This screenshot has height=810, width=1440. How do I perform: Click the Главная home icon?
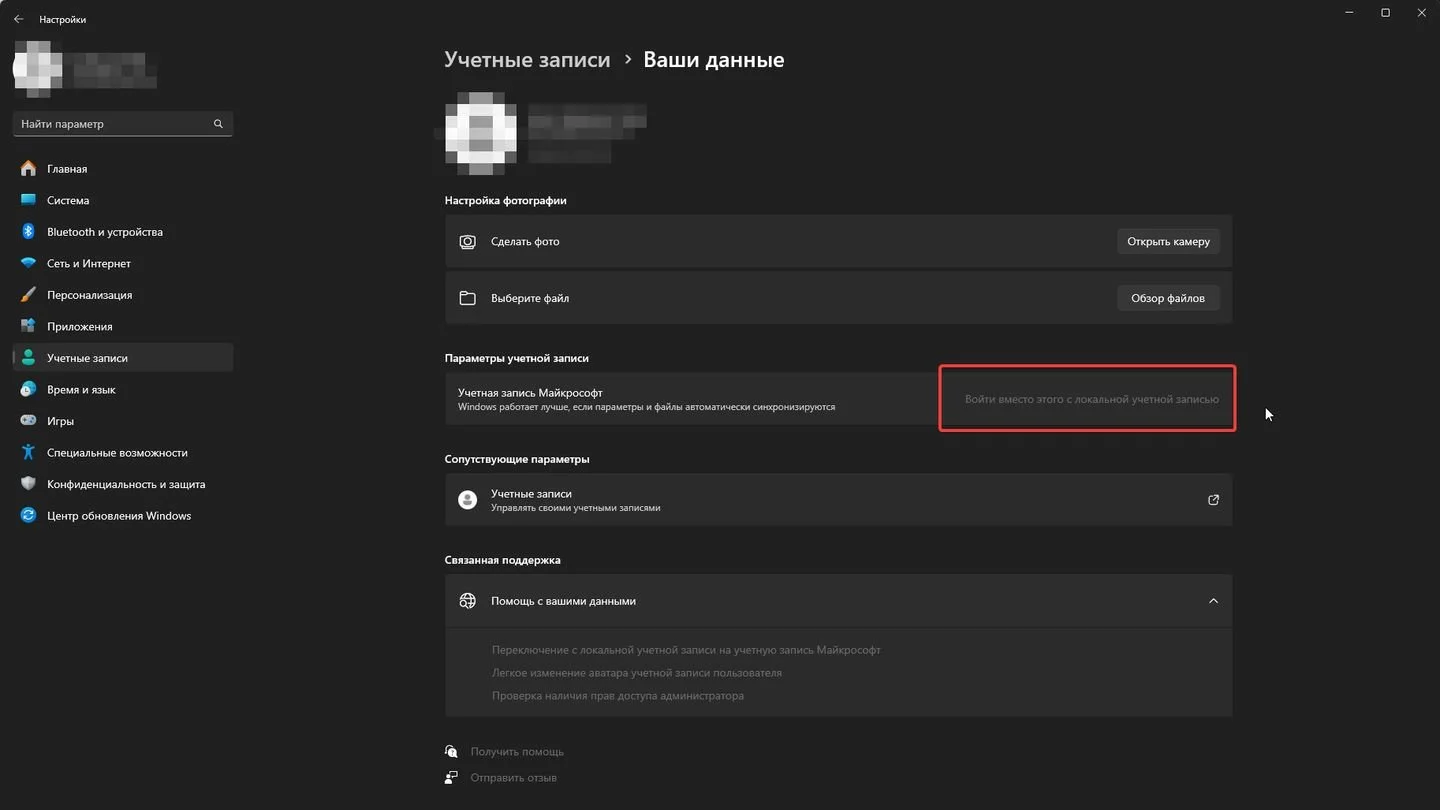click(x=28, y=169)
